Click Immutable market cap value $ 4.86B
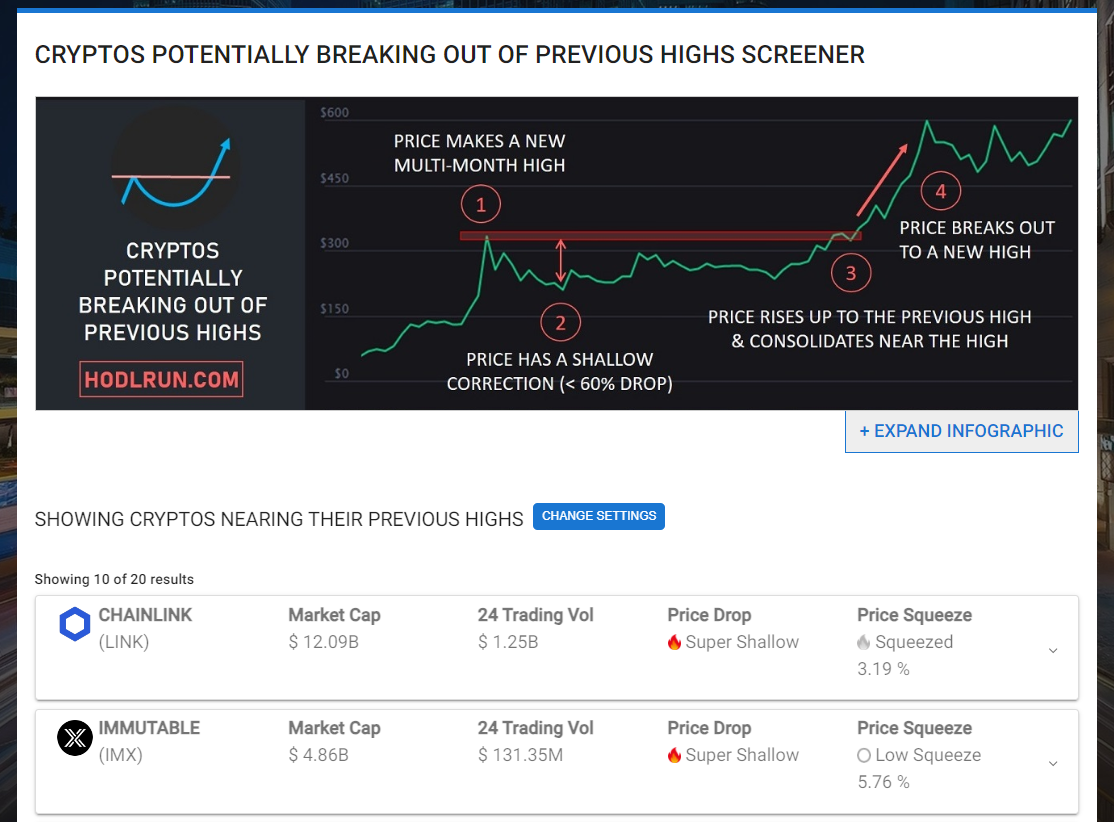Viewport: 1114px width, 822px height. pyautogui.click(x=318, y=755)
